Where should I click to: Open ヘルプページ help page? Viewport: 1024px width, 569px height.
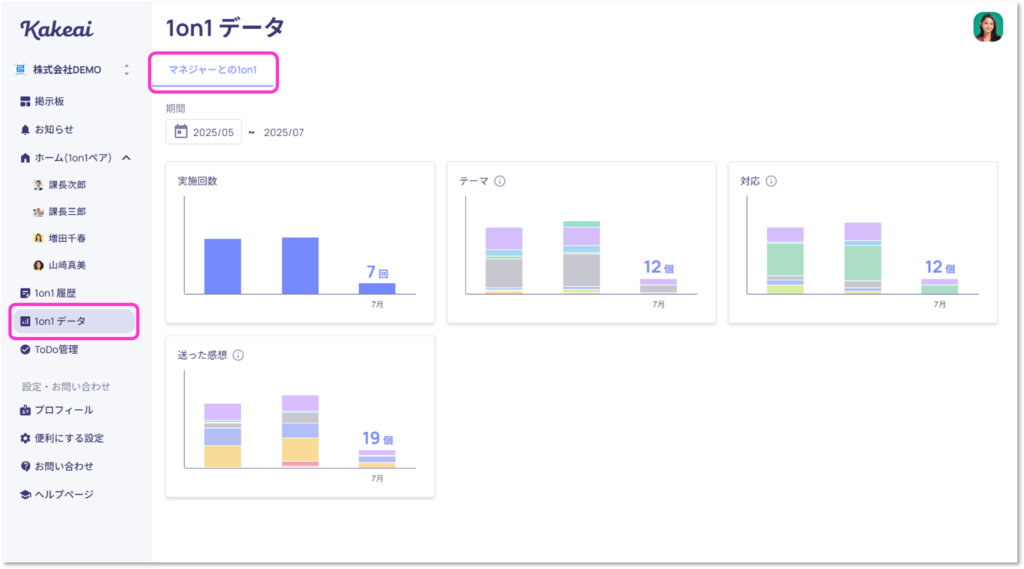click(63, 494)
